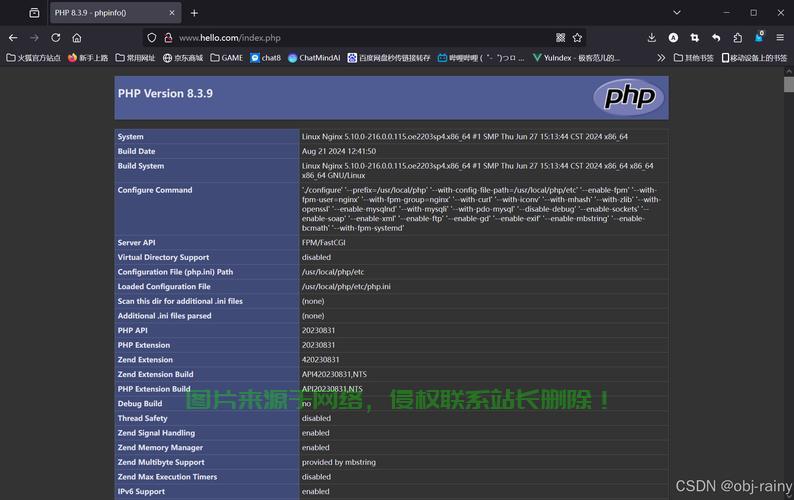Open the Firefox hamburger menu
The height and width of the screenshot is (500, 794).
point(780,38)
